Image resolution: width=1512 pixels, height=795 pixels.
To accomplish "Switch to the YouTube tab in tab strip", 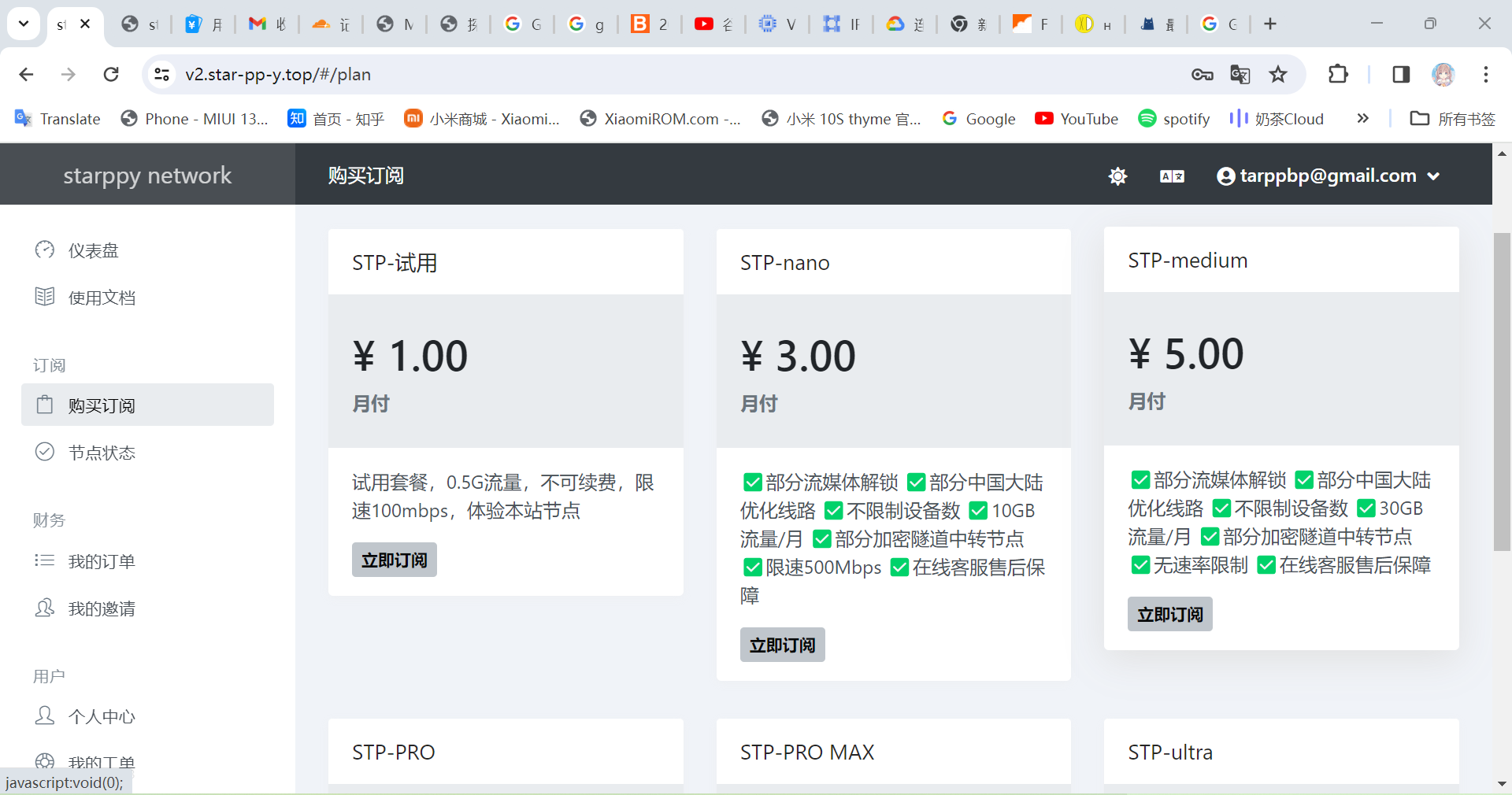I will [x=713, y=24].
